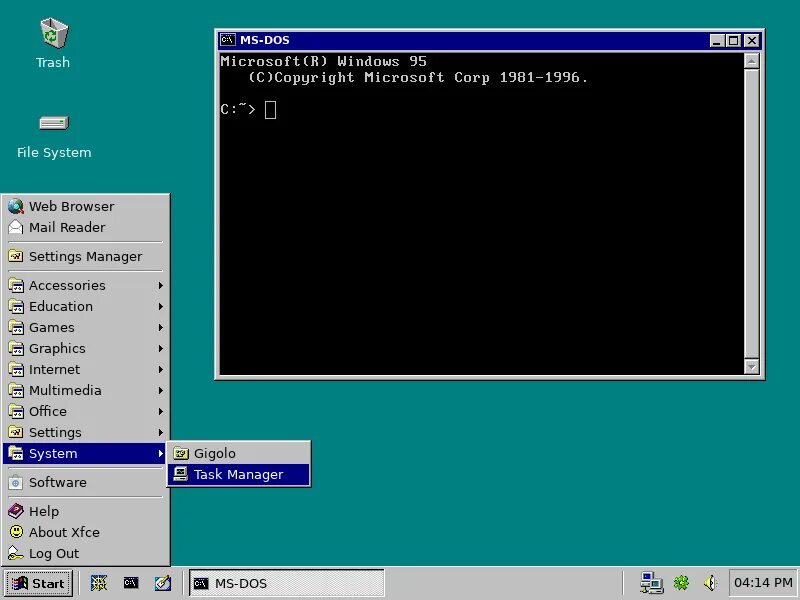Open the File System desktop icon
800x600 pixels.
(x=54, y=123)
